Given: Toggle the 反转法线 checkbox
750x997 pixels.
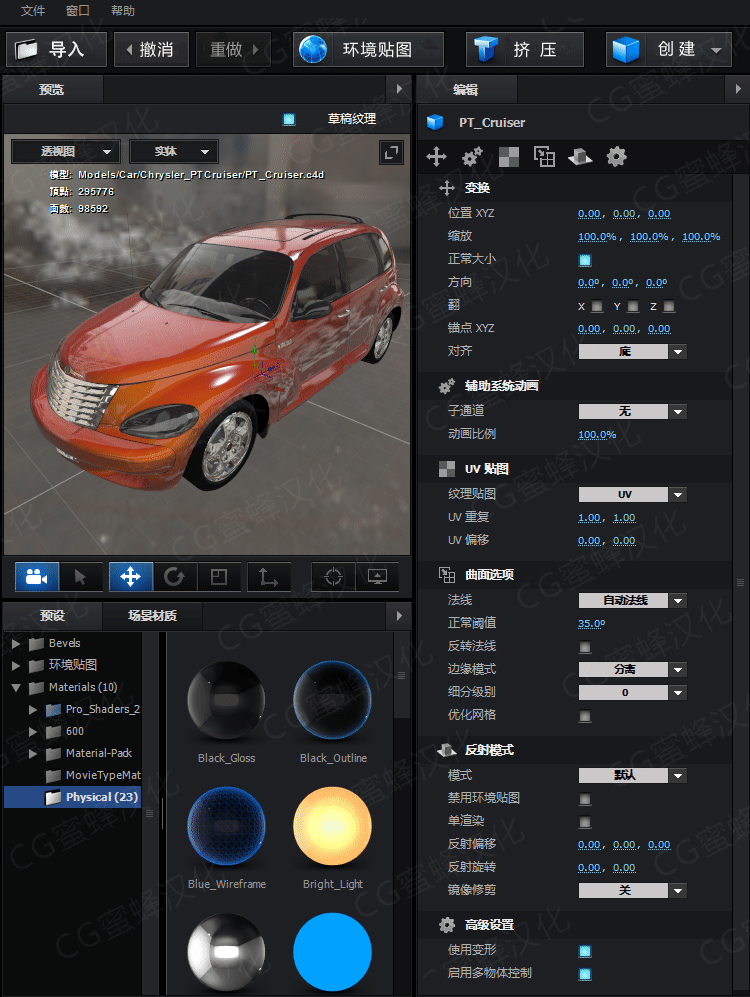Looking at the screenshot, I should tap(585, 647).
